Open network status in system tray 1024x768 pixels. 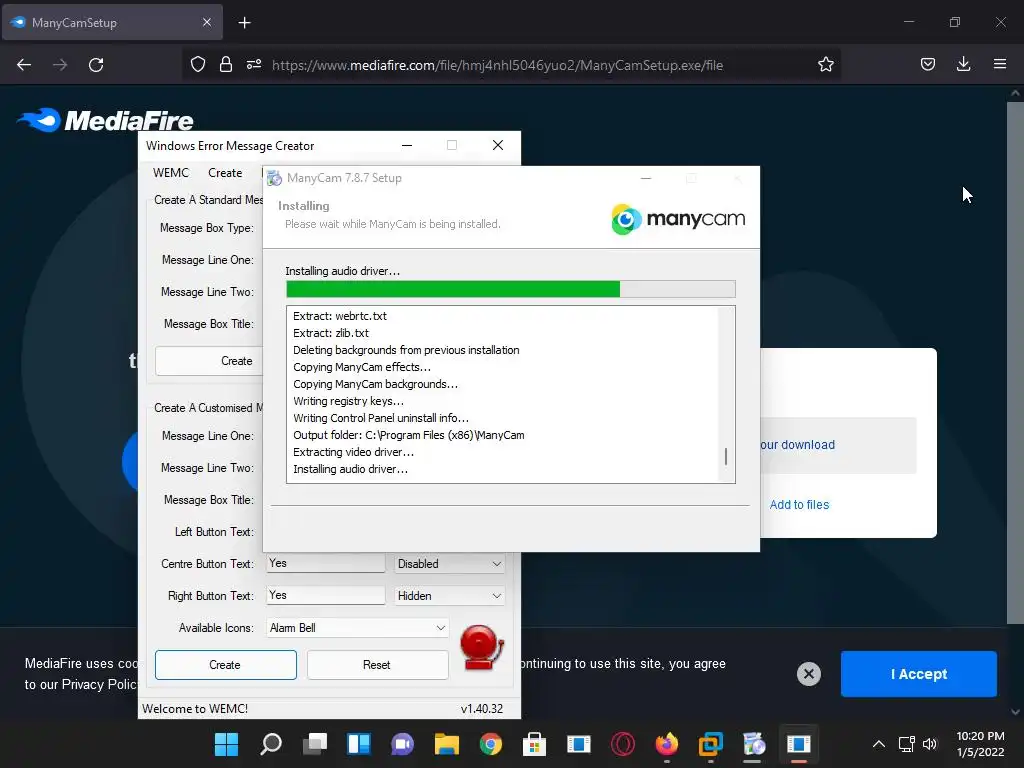pos(906,744)
